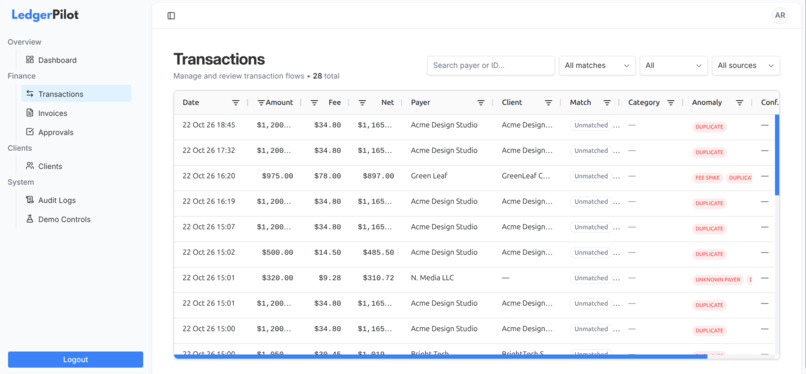Viewport: 806px width, 374px height.
Task: Select the 22 Oct 26 17:32 row date
Action: pyautogui.click(x=209, y=151)
